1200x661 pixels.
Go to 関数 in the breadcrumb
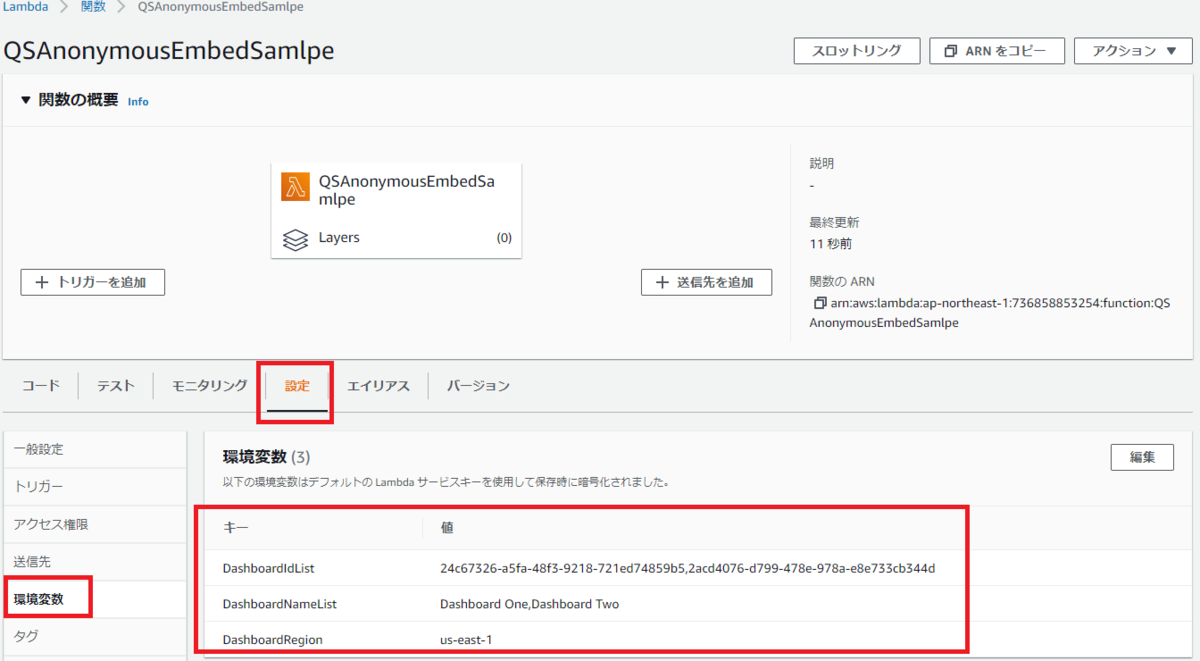pos(93,7)
